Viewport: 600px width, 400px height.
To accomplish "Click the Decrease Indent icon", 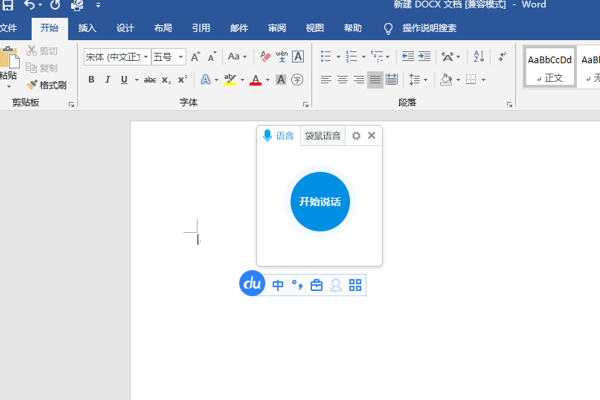I will pos(408,57).
